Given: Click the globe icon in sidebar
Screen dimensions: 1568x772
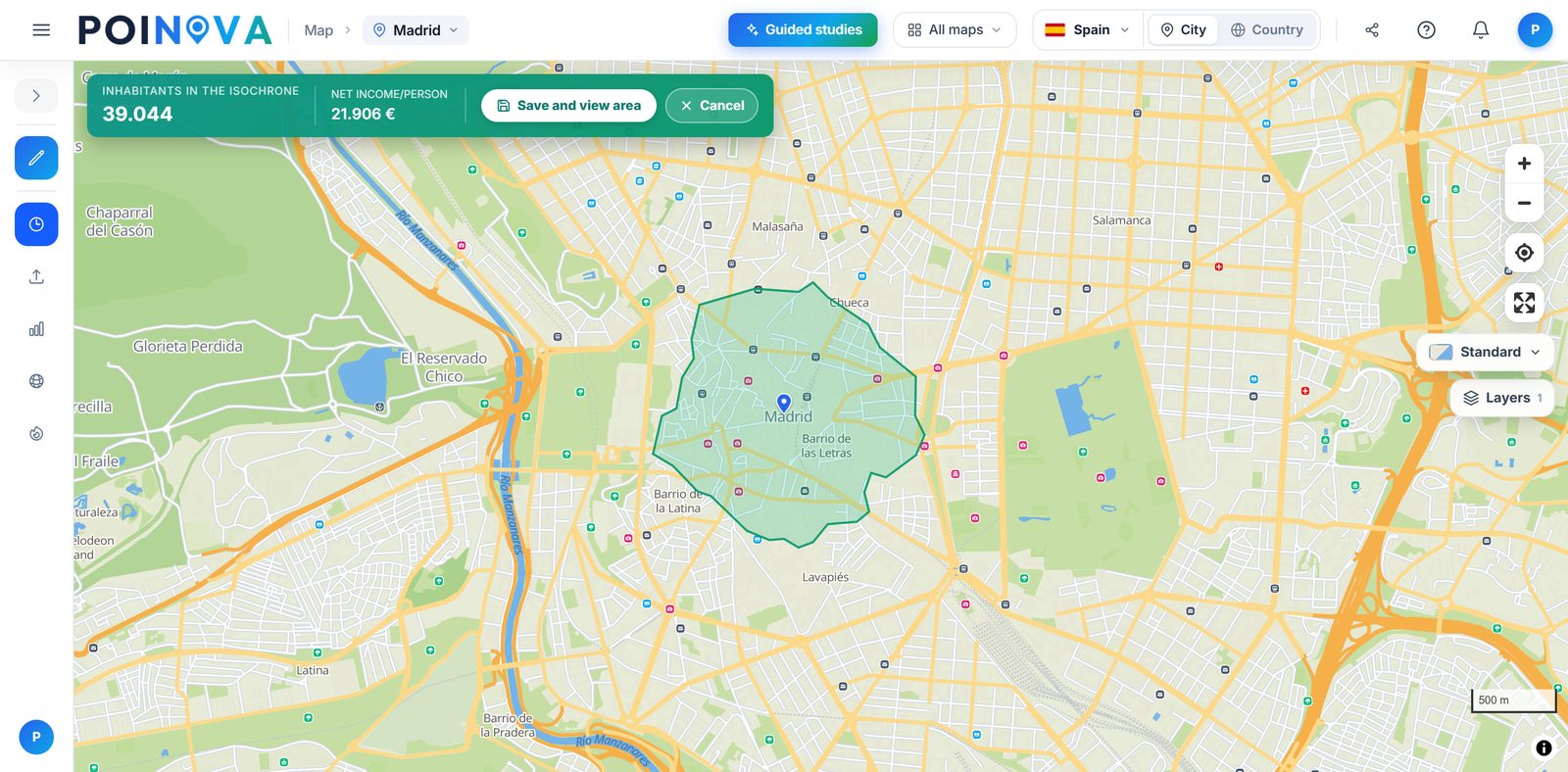Looking at the screenshot, I should point(36,381).
